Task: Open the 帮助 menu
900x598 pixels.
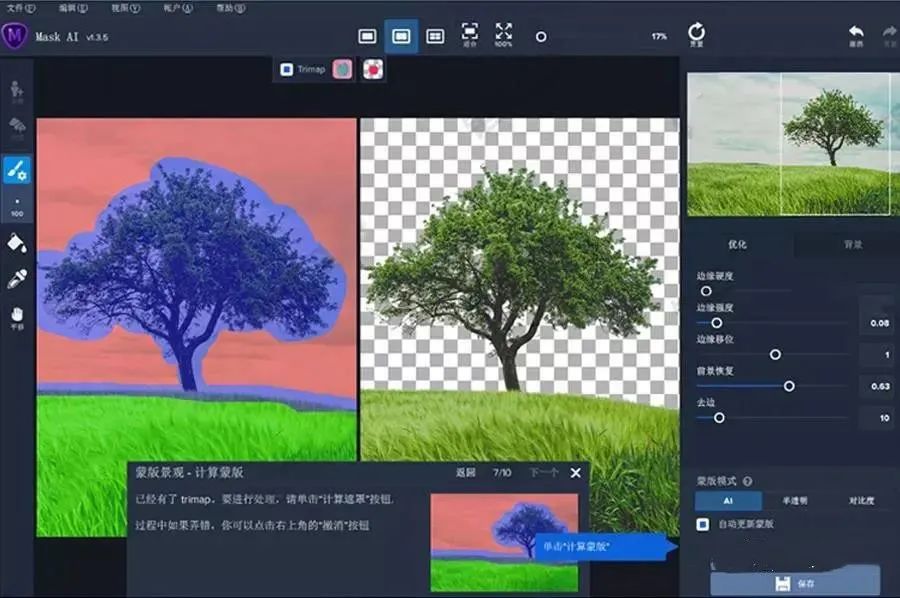Action: 228,9
